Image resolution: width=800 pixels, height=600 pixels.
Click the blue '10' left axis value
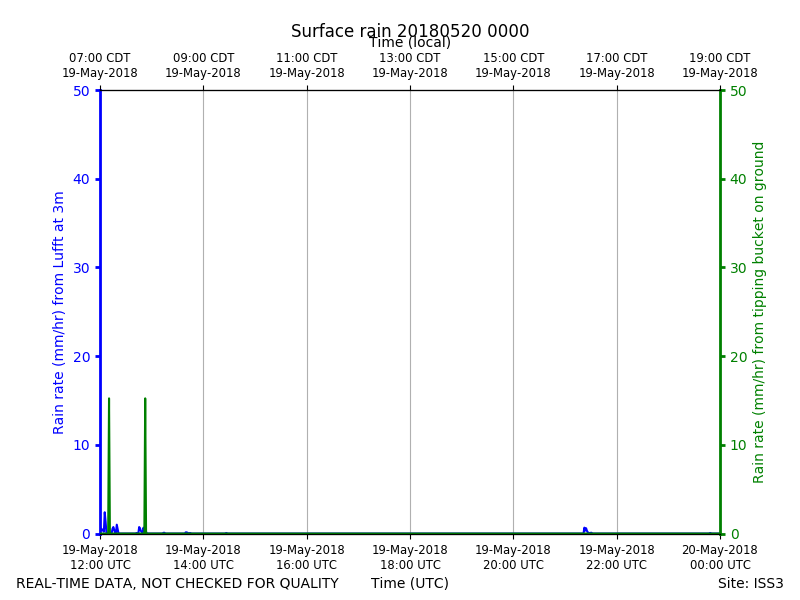[81, 445]
